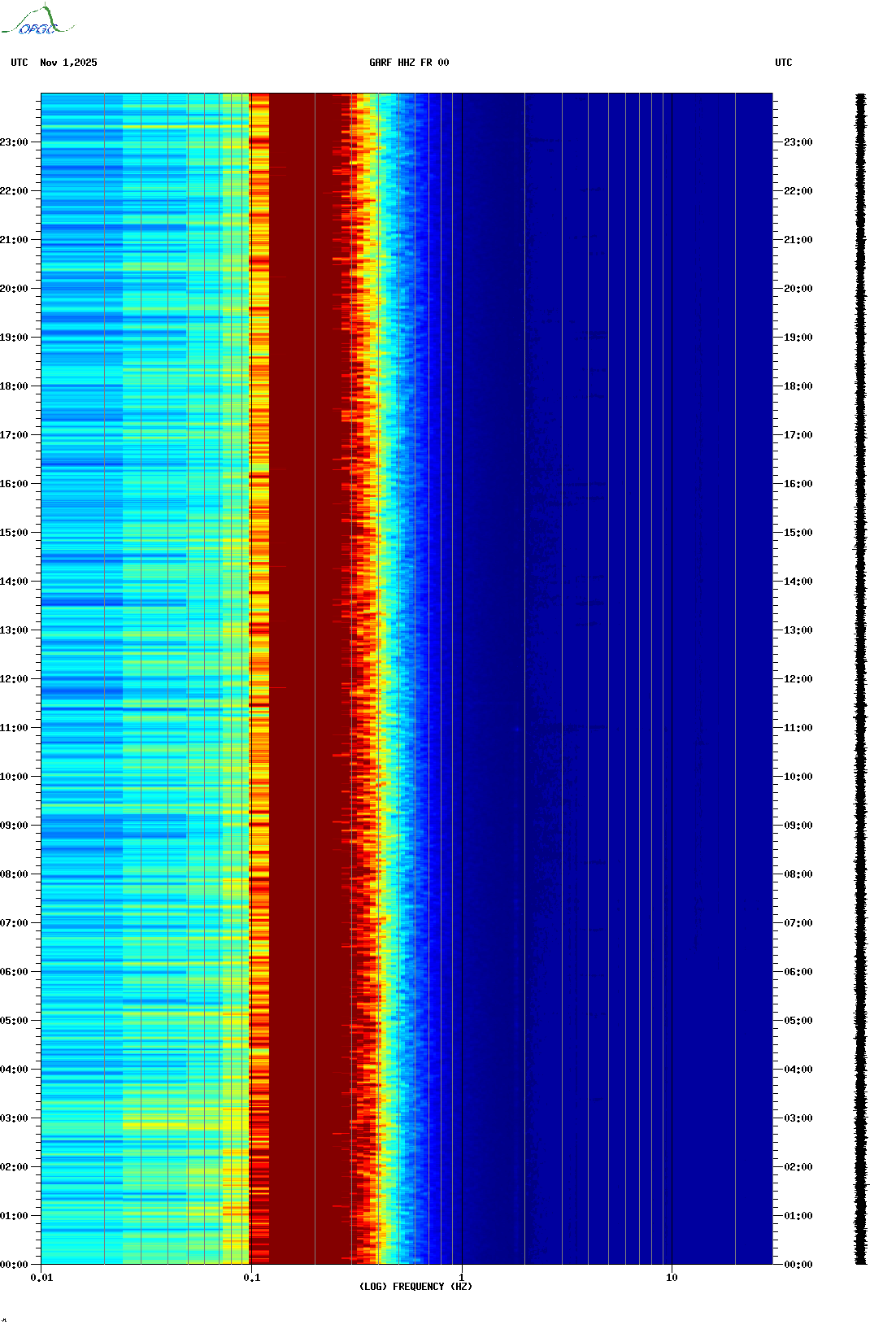
Task: Click the left-axis 11:00 time label
Action: [14, 728]
